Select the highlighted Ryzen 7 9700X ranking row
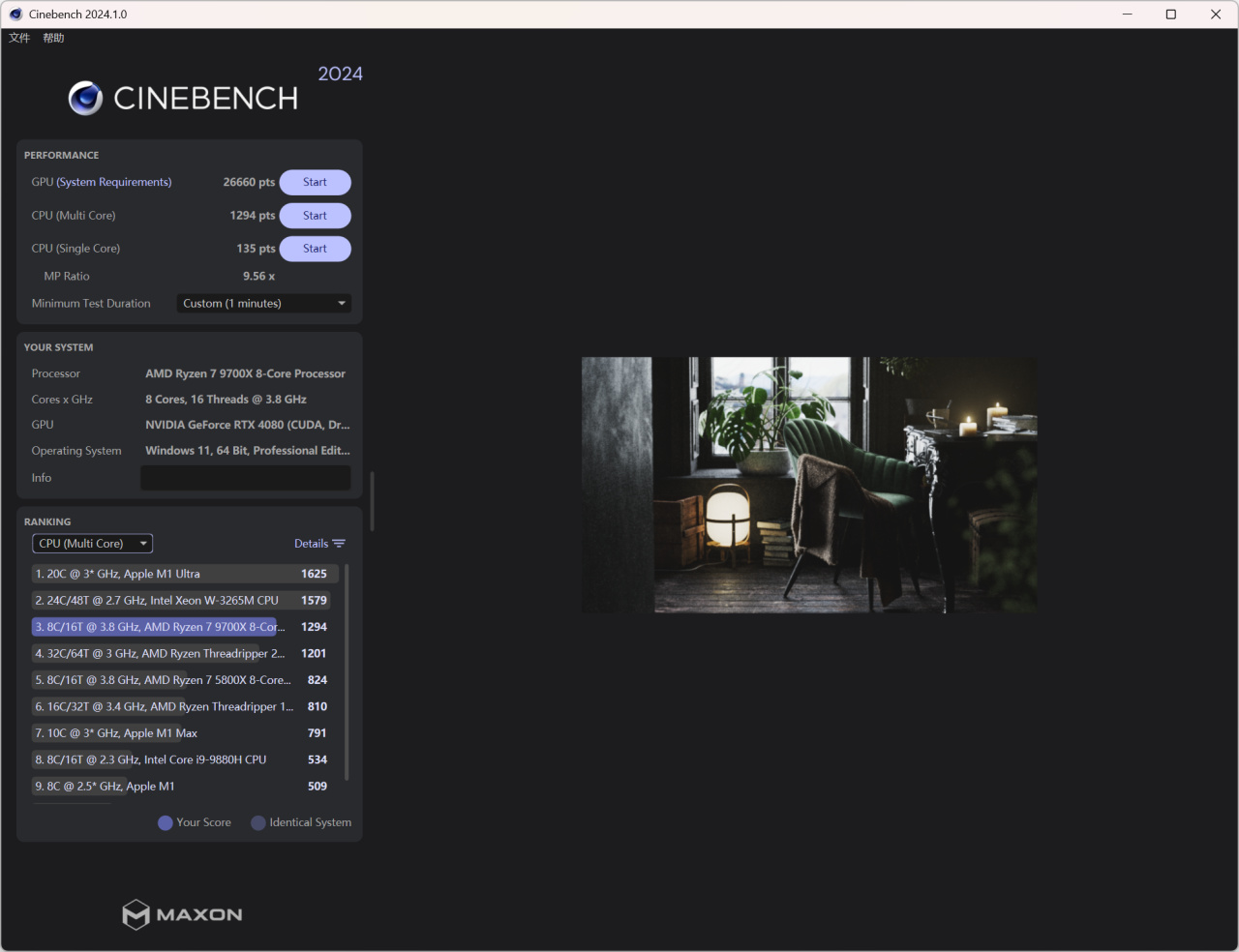Screen dimensions: 1239x952 click(x=185, y=627)
